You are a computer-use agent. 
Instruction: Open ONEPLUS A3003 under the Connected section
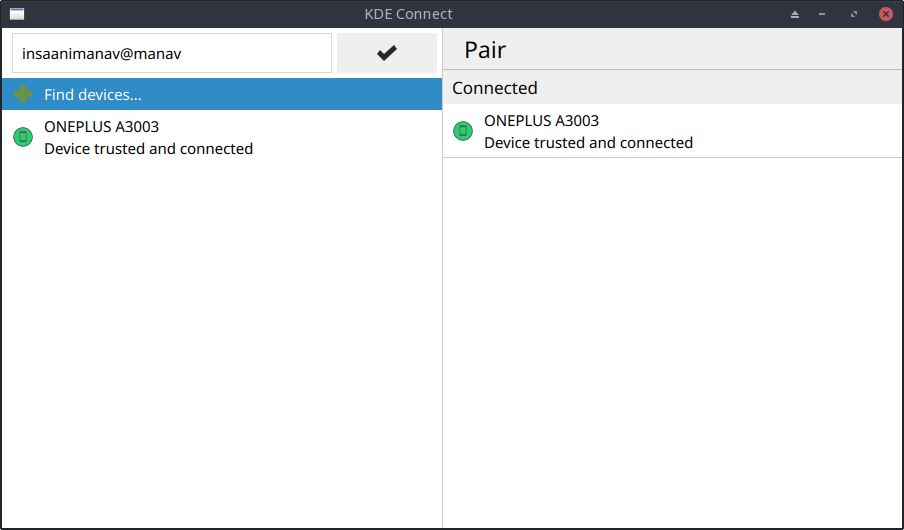[541, 121]
